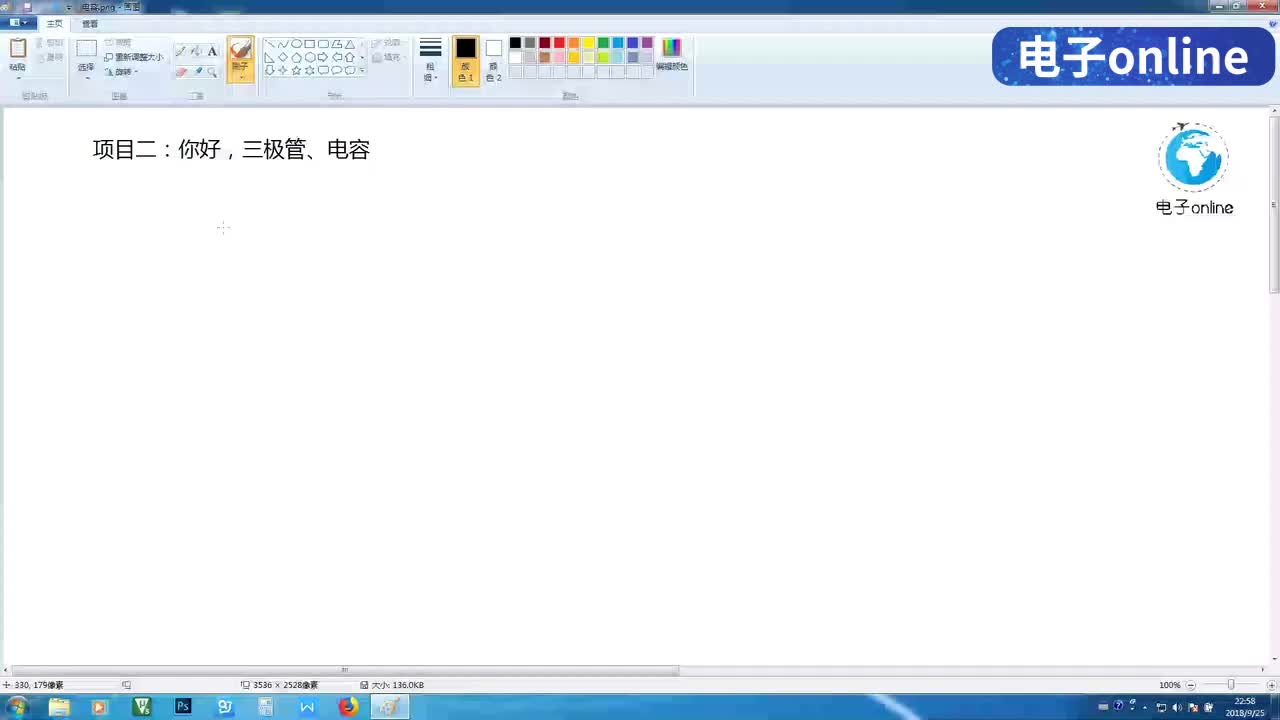1280x720 pixels.
Task: Choose the Triangle shape
Action: 350,44
